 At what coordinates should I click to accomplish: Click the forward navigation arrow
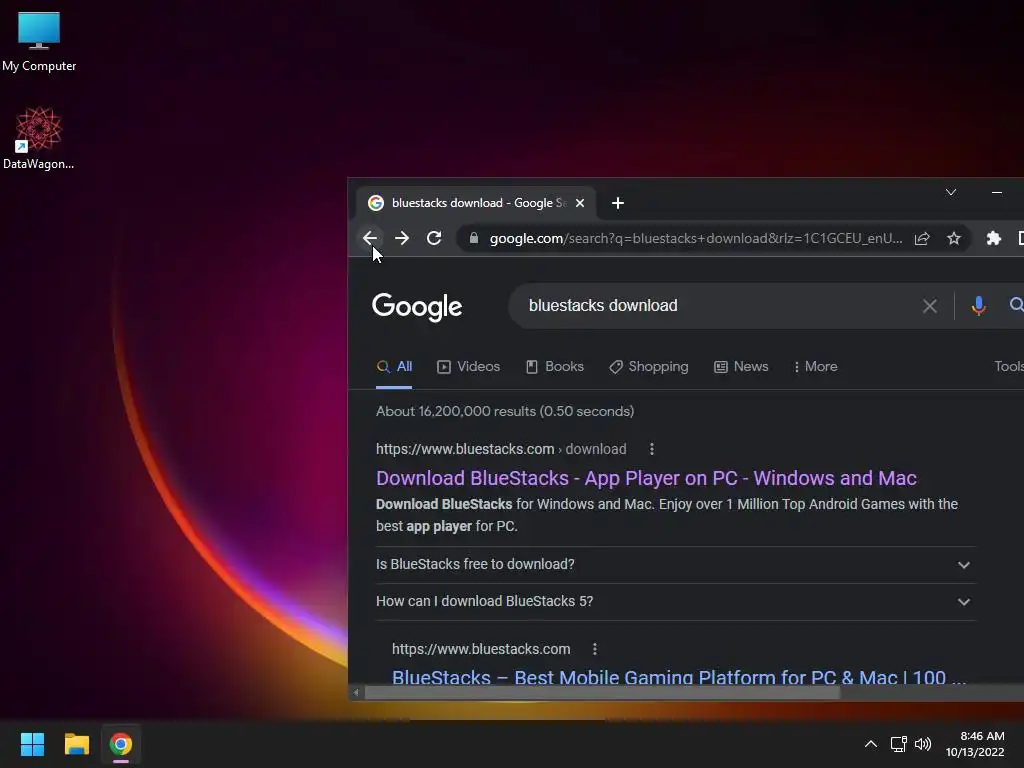tap(402, 238)
